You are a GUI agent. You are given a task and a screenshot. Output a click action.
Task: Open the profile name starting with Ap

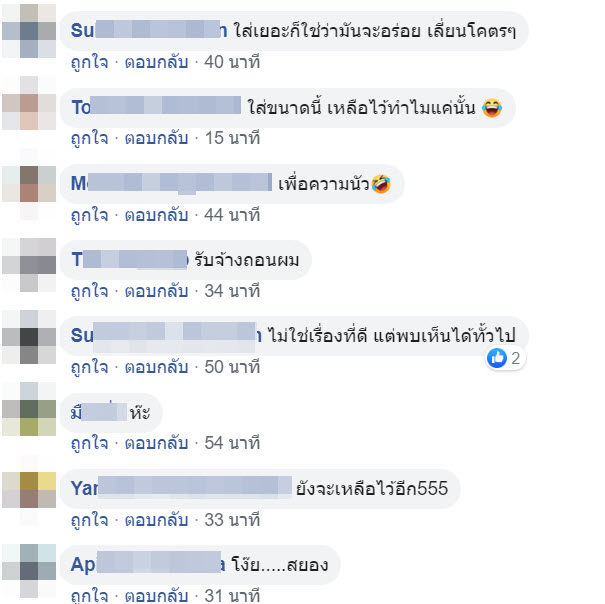148,565
